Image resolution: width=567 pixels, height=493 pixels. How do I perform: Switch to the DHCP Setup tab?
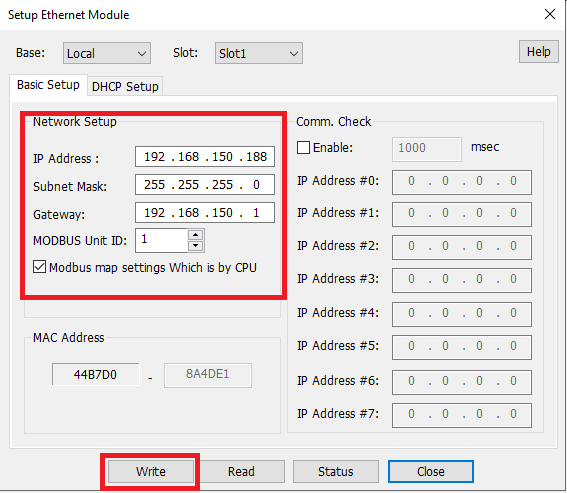(x=125, y=86)
